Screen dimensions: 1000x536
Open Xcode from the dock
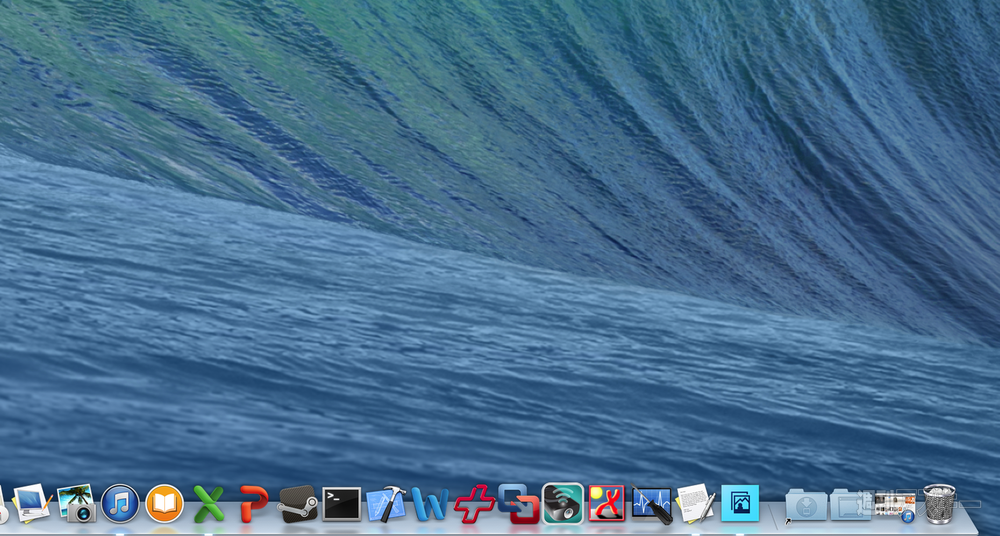pyautogui.click(x=385, y=503)
